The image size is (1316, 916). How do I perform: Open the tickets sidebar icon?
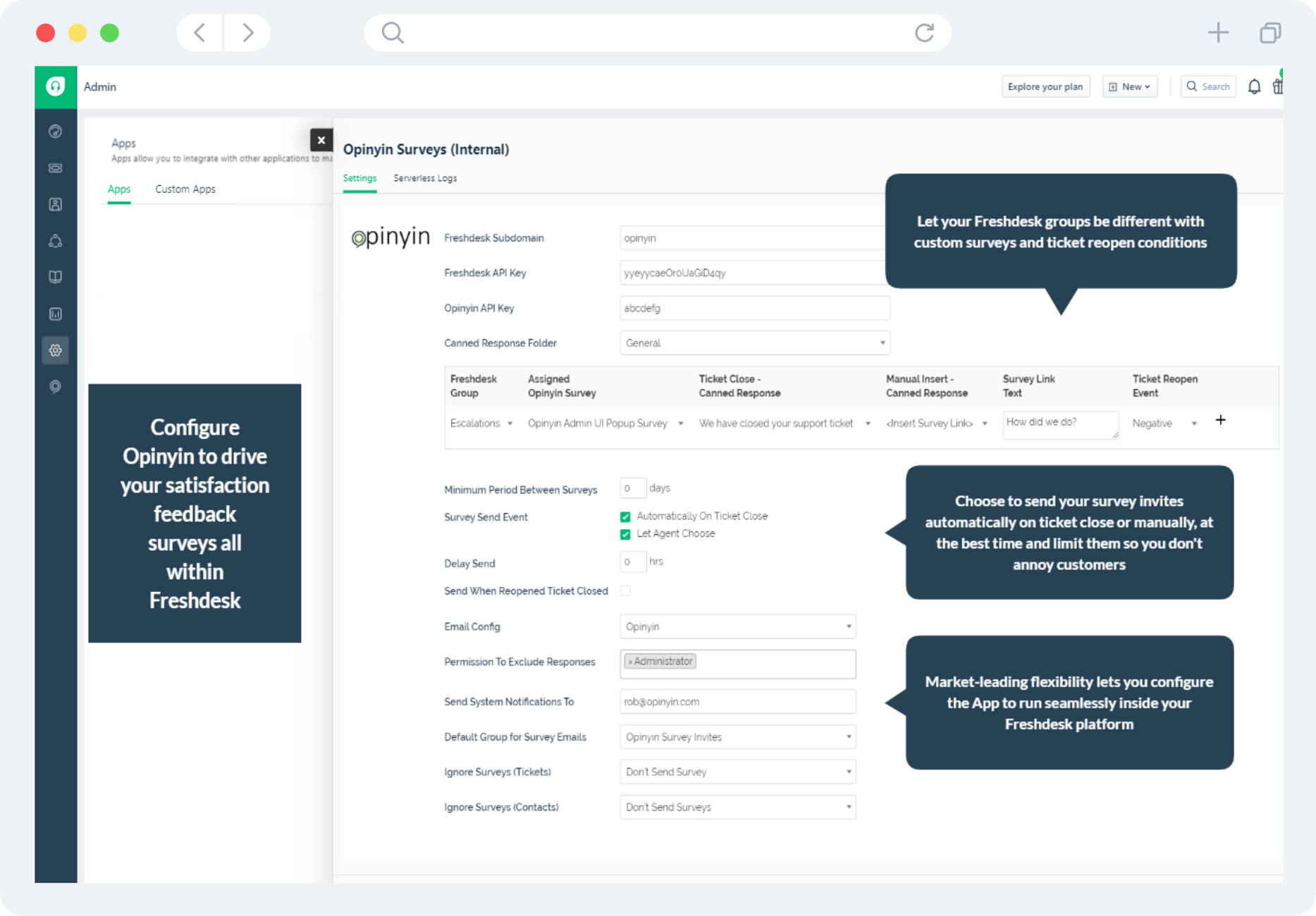point(56,168)
